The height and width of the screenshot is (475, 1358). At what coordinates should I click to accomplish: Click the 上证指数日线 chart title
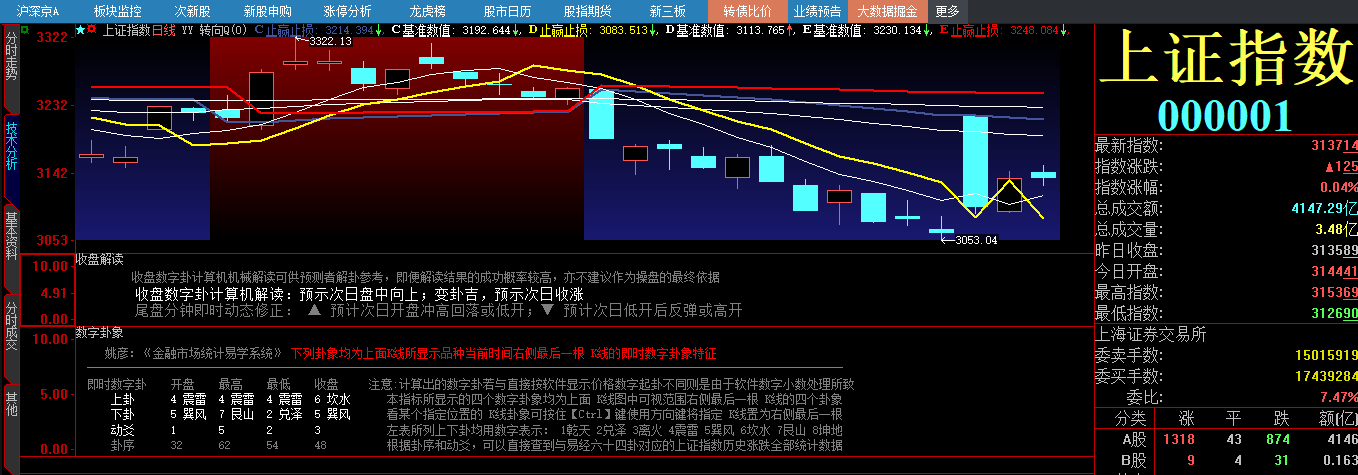(x=139, y=30)
